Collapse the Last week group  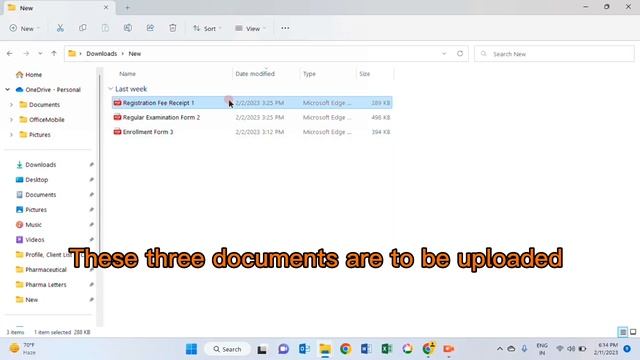[x=111, y=89]
